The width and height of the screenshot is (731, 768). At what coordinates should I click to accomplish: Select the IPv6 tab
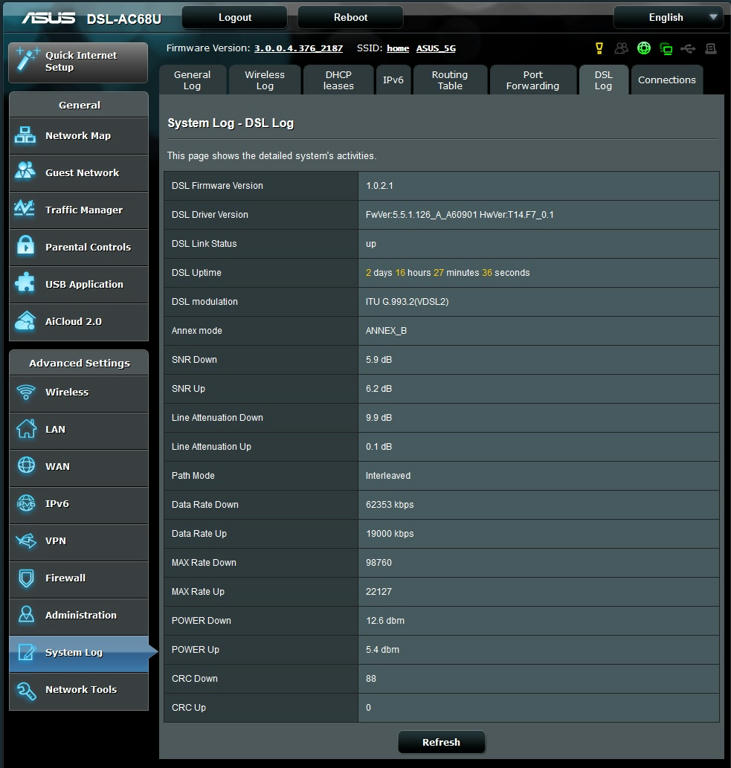(x=393, y=80)
